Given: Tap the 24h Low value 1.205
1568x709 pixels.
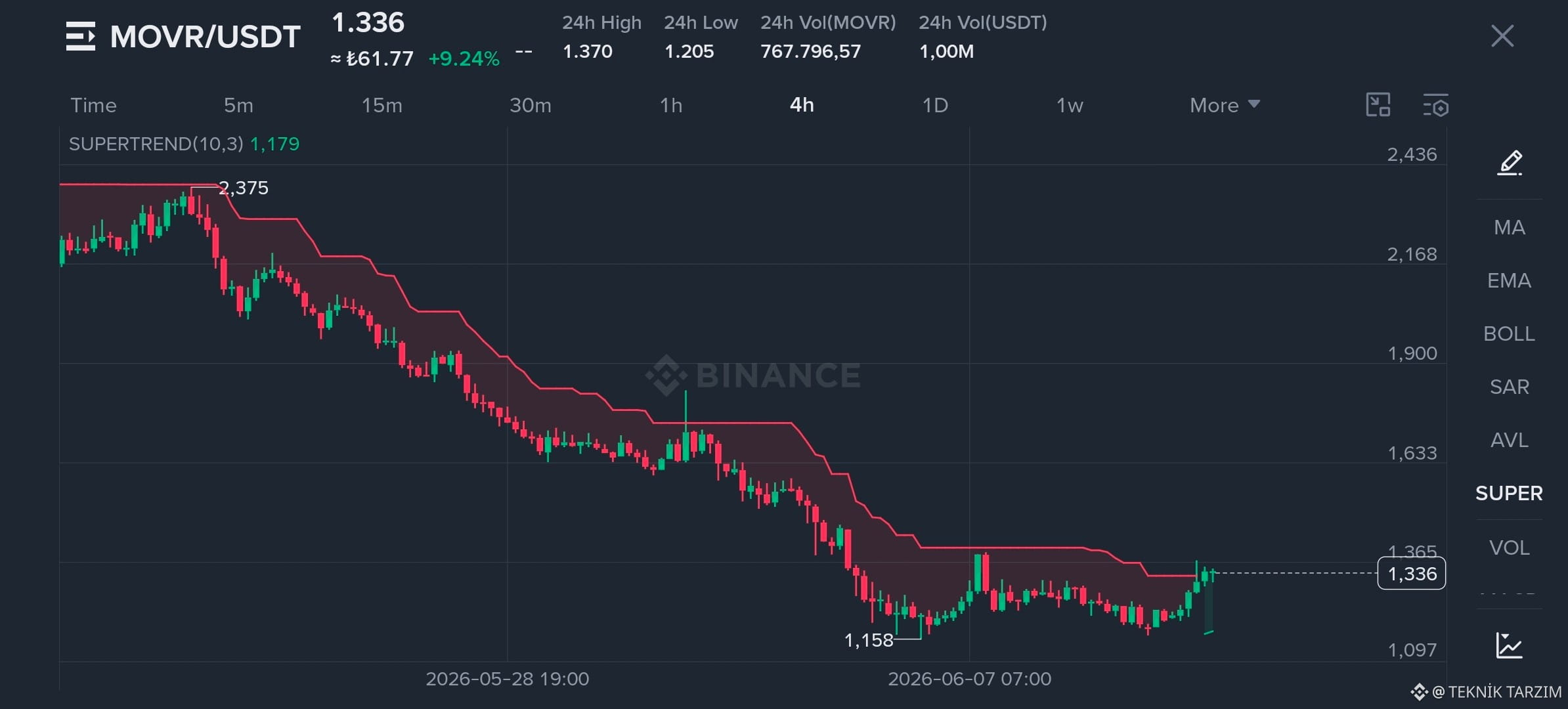Looking at the screenshot, I should pyautogui.click(x=689, y=51).
